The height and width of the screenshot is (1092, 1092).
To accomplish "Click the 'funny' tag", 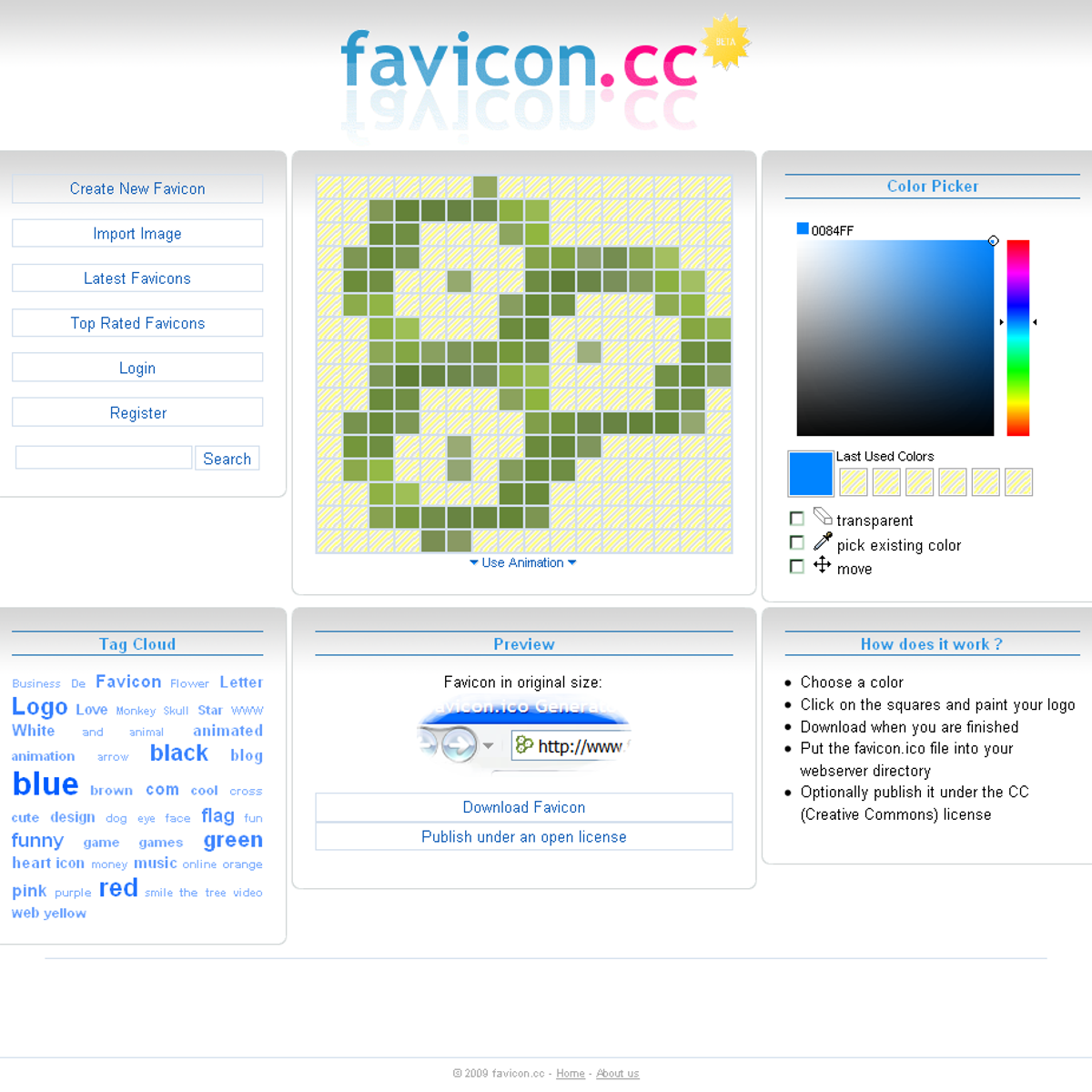I will pyautogui.click(x=37, y=841).
